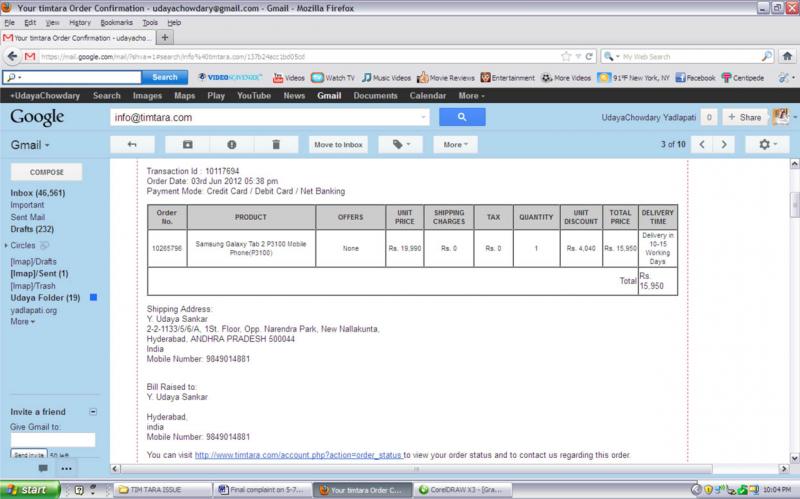800x499 pixels.
Task: Click the Give Gmail to input field
Action: pos(53,440)
